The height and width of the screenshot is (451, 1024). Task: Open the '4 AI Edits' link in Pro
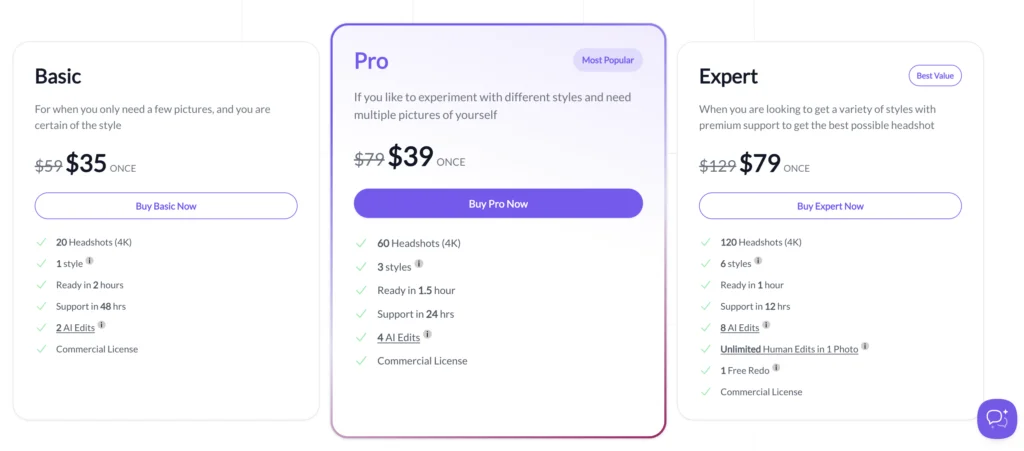[399, 337]
